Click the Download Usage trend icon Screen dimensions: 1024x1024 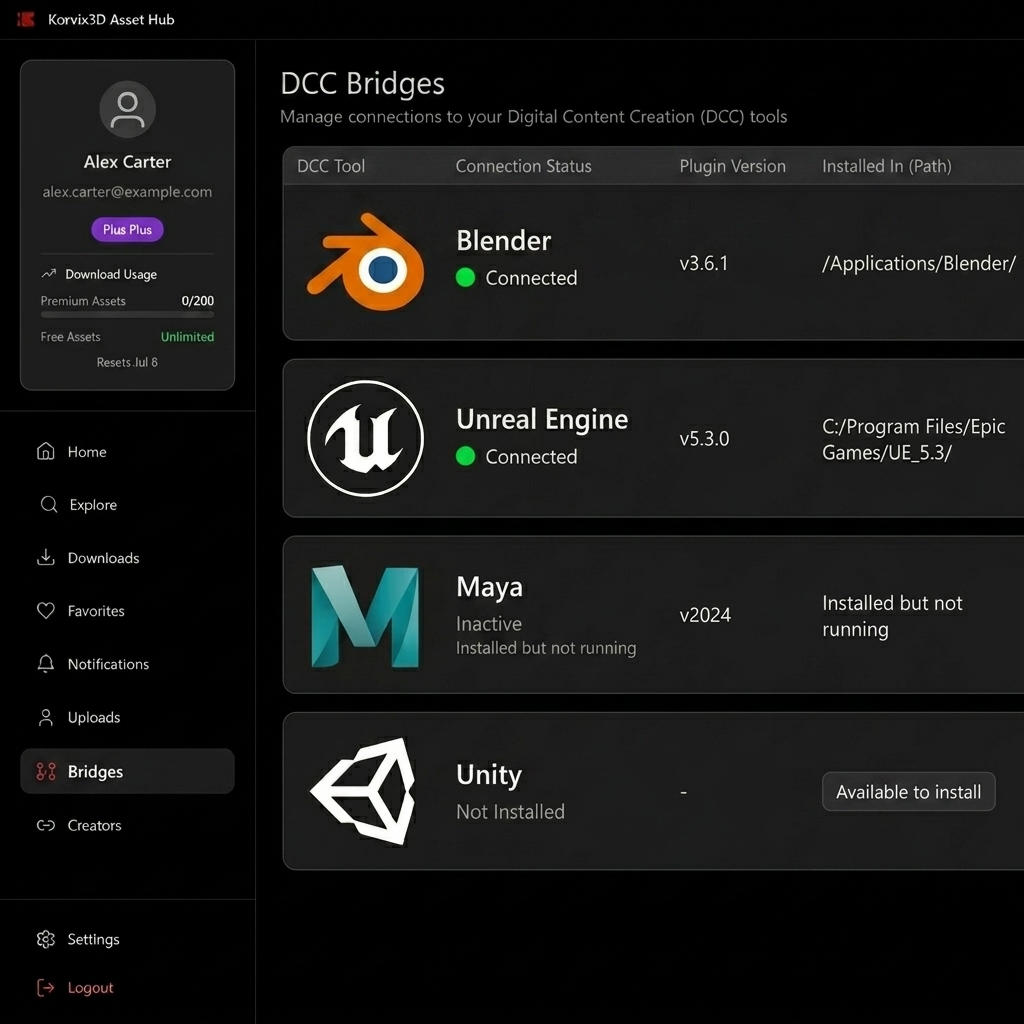click(48, 274)
